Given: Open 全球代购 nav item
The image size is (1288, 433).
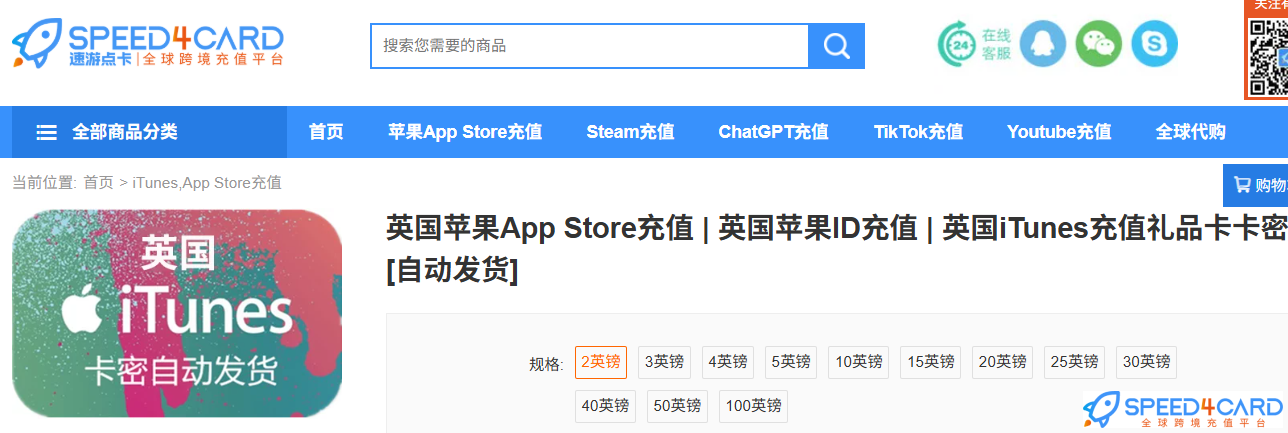Looking at the screenshot, I should coord(1191,132).
